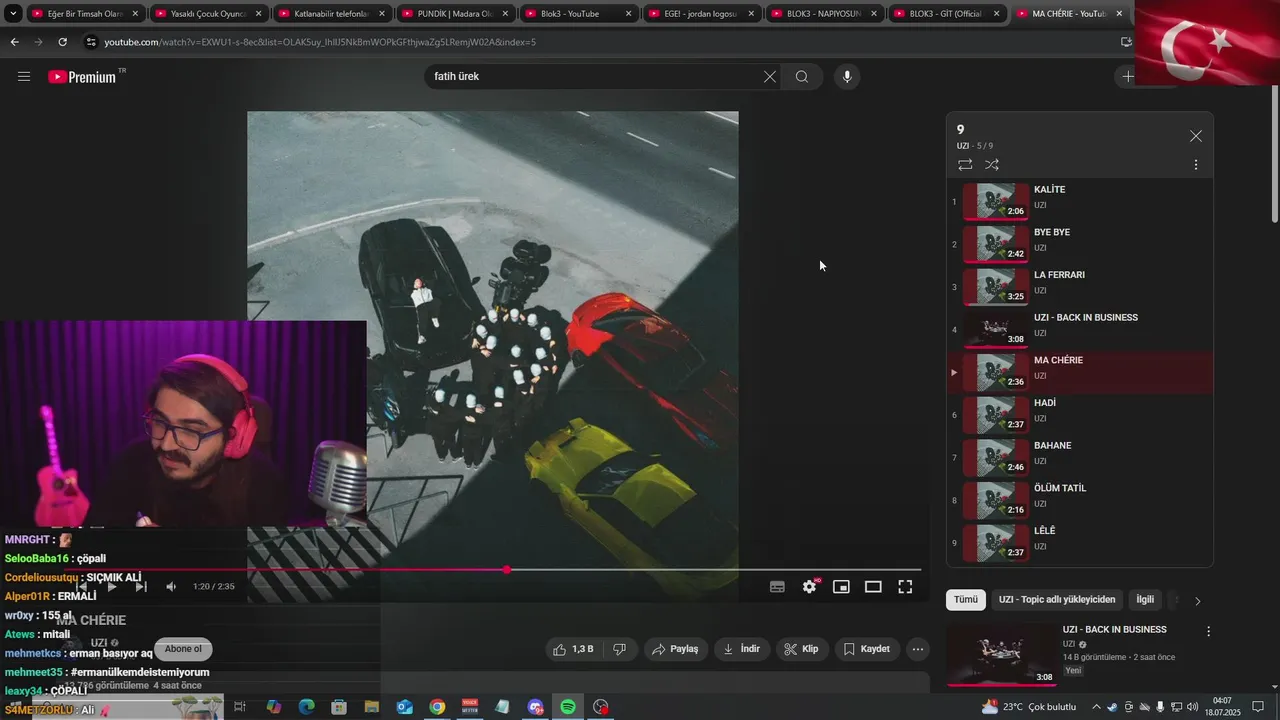Play BYE BYE from the playlist
Screen dimensions: 1280x720
[1080, 244]
